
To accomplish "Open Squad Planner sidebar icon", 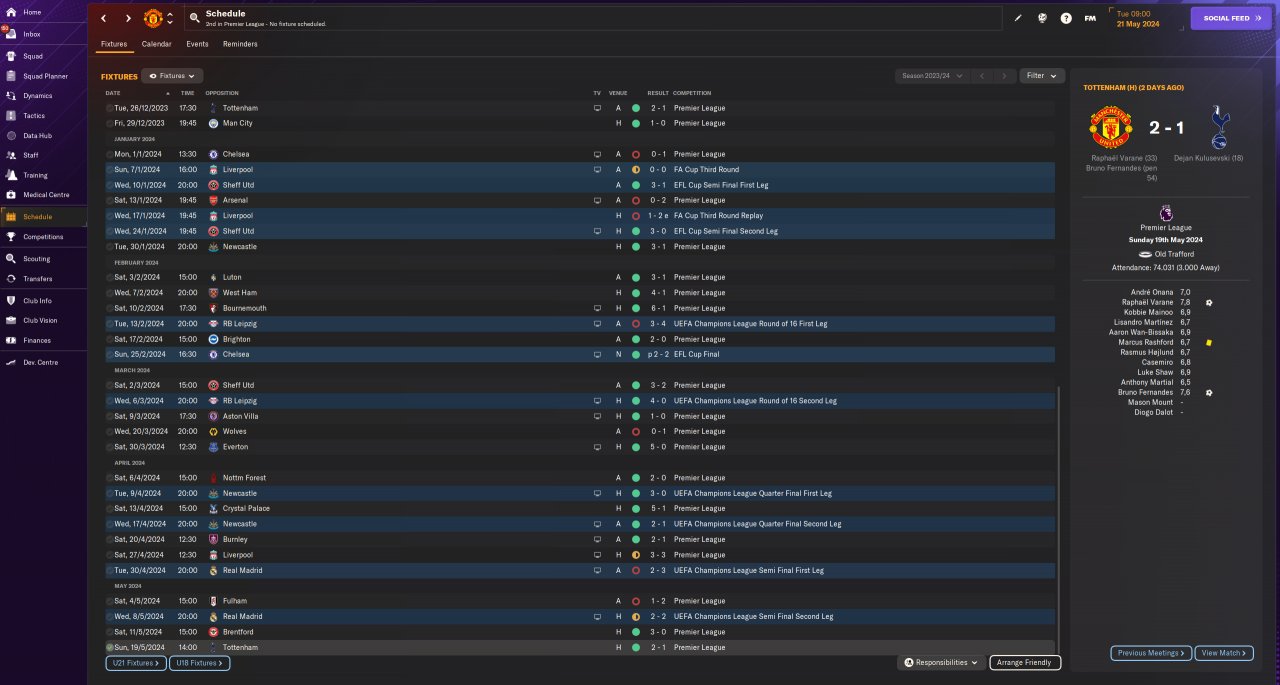I will (x=11, y=76).
